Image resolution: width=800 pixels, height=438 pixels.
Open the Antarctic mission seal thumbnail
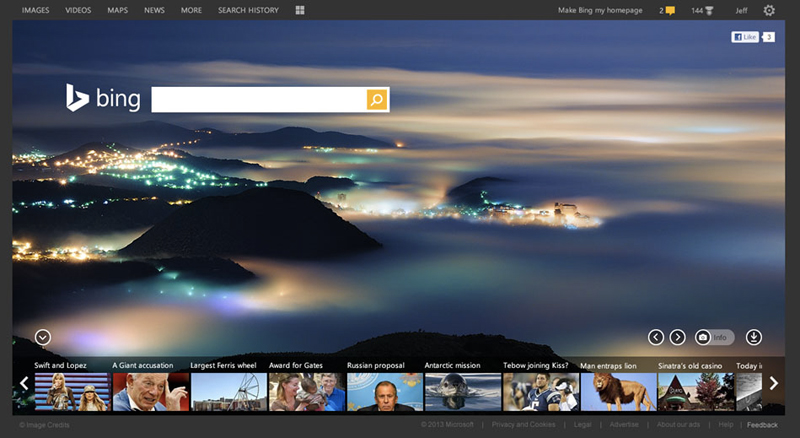[x=463, y=392]
